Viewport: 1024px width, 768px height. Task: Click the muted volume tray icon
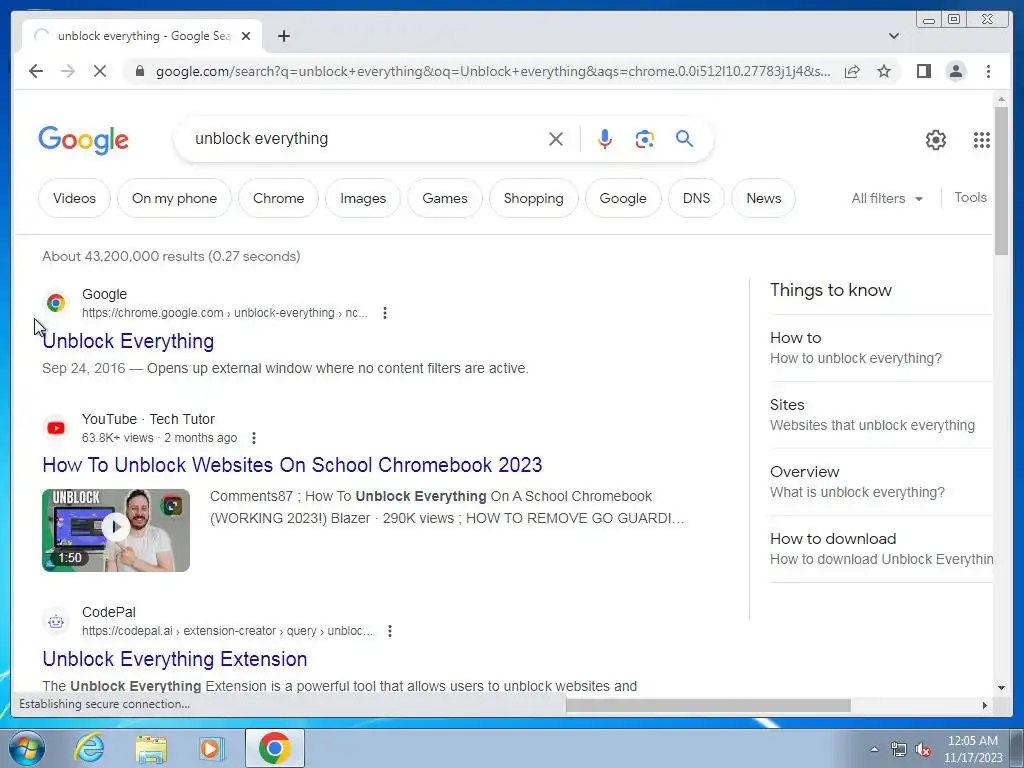pos(922,749)
